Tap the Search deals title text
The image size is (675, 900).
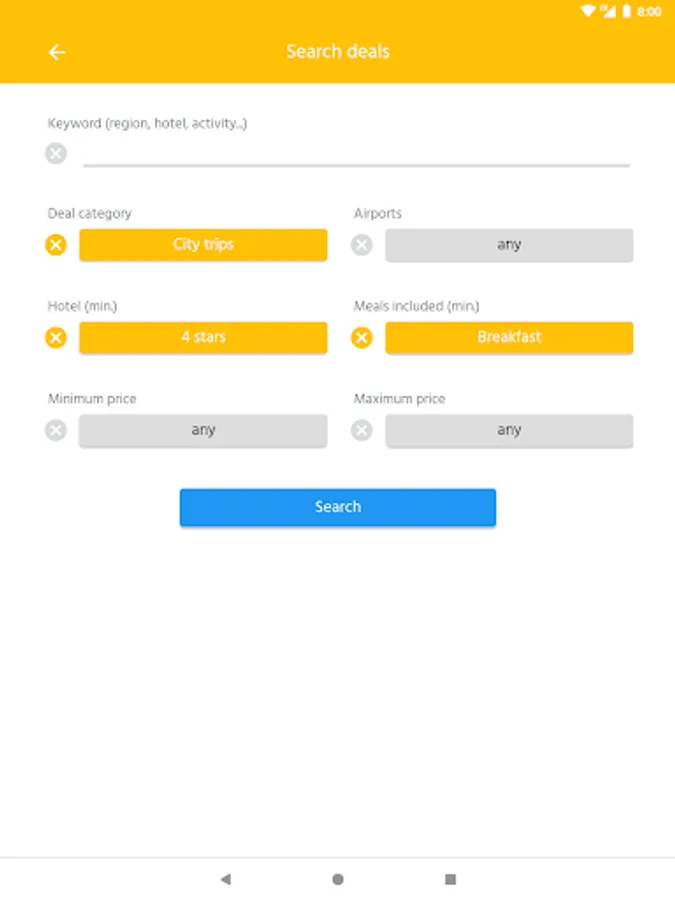click(x=338, y=52)
